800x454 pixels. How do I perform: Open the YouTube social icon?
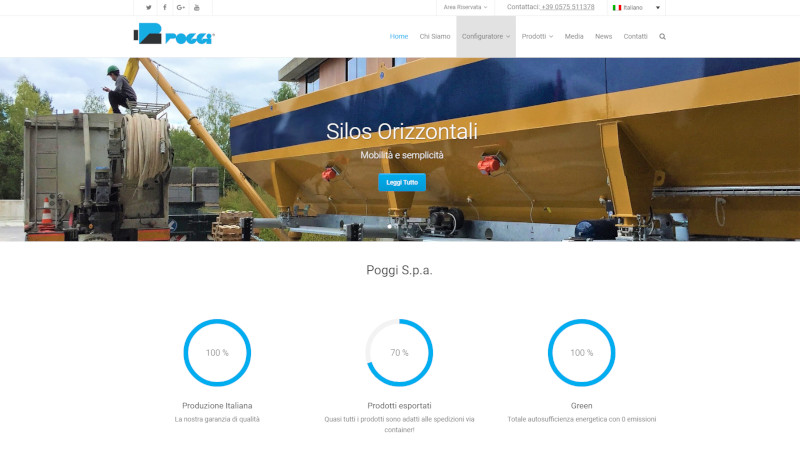(196, 8)
